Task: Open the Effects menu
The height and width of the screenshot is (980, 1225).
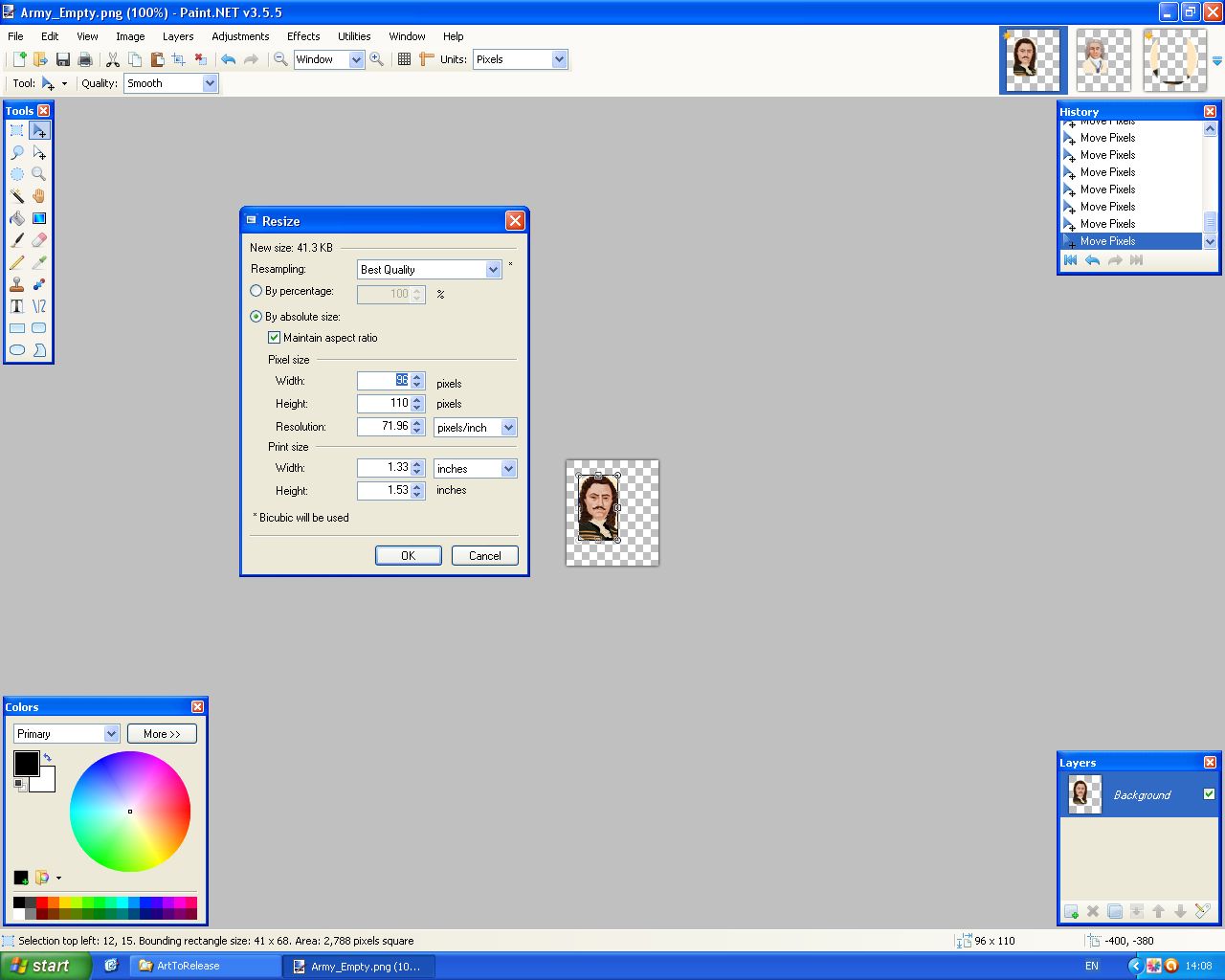Action: (303, 36)
